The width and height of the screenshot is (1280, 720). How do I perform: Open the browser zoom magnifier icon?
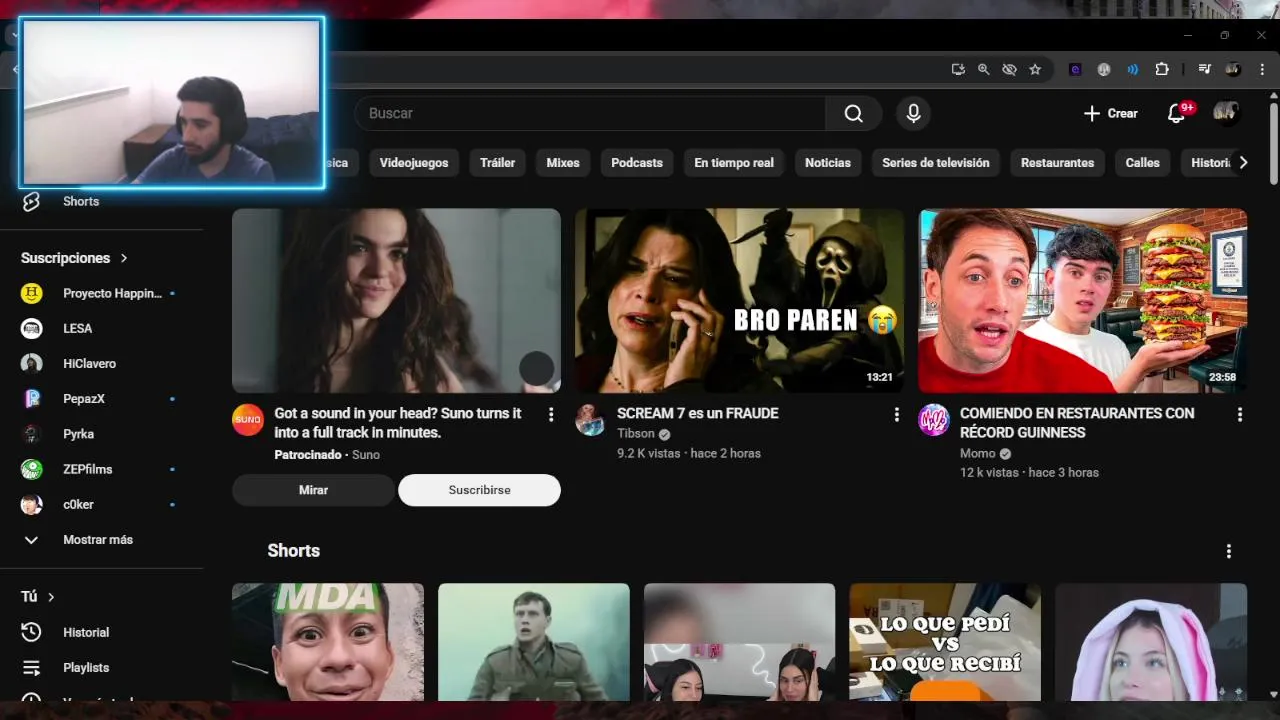tap(984, 69)
